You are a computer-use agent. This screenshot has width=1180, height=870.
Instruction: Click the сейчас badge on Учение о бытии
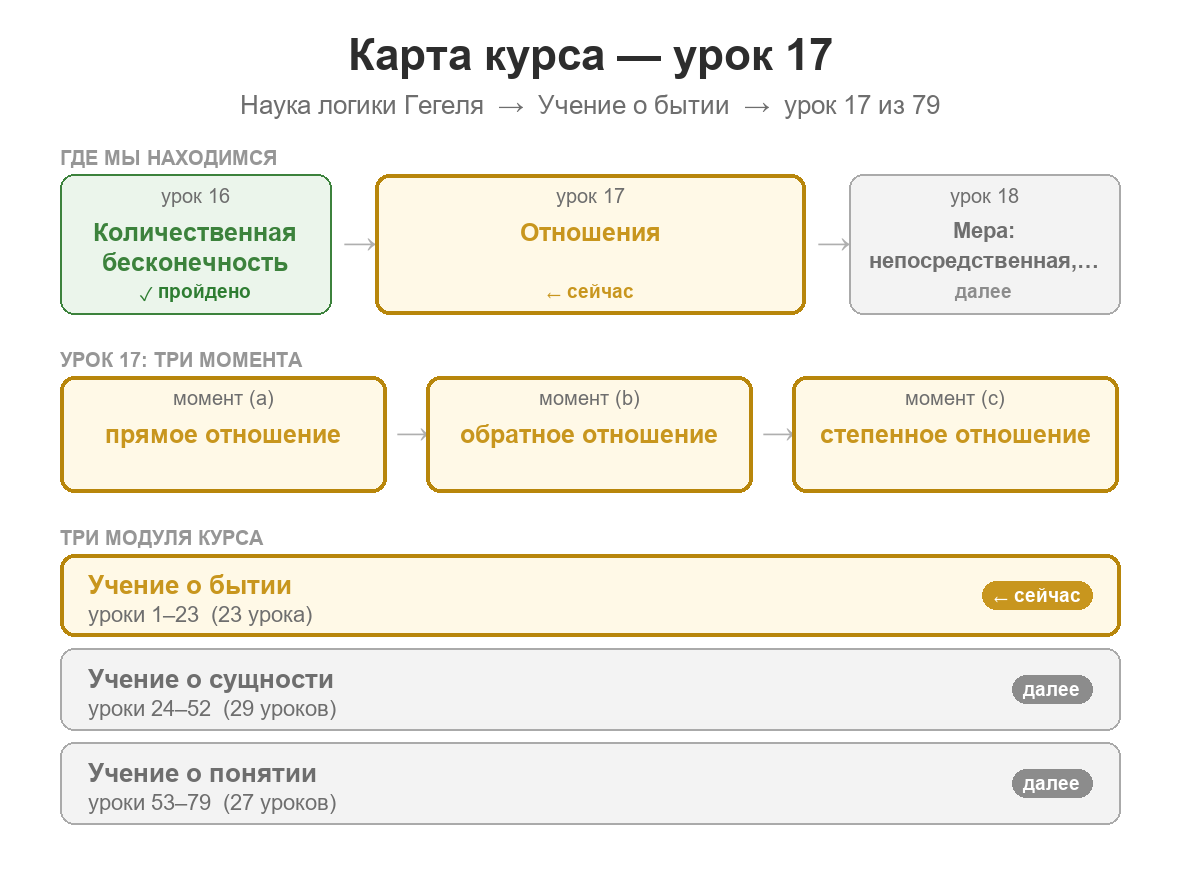coord(1037,596)
